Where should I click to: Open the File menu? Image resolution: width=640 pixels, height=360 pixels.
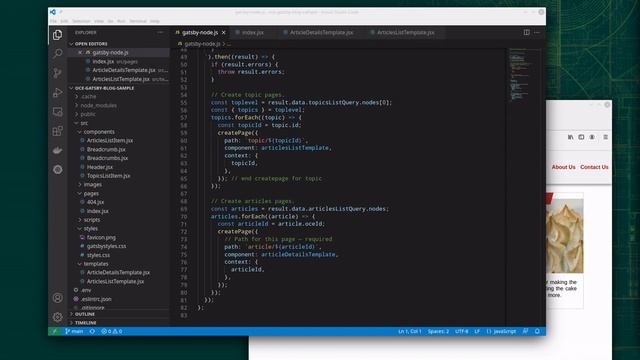pyautogui.click(x=53, y=21)
